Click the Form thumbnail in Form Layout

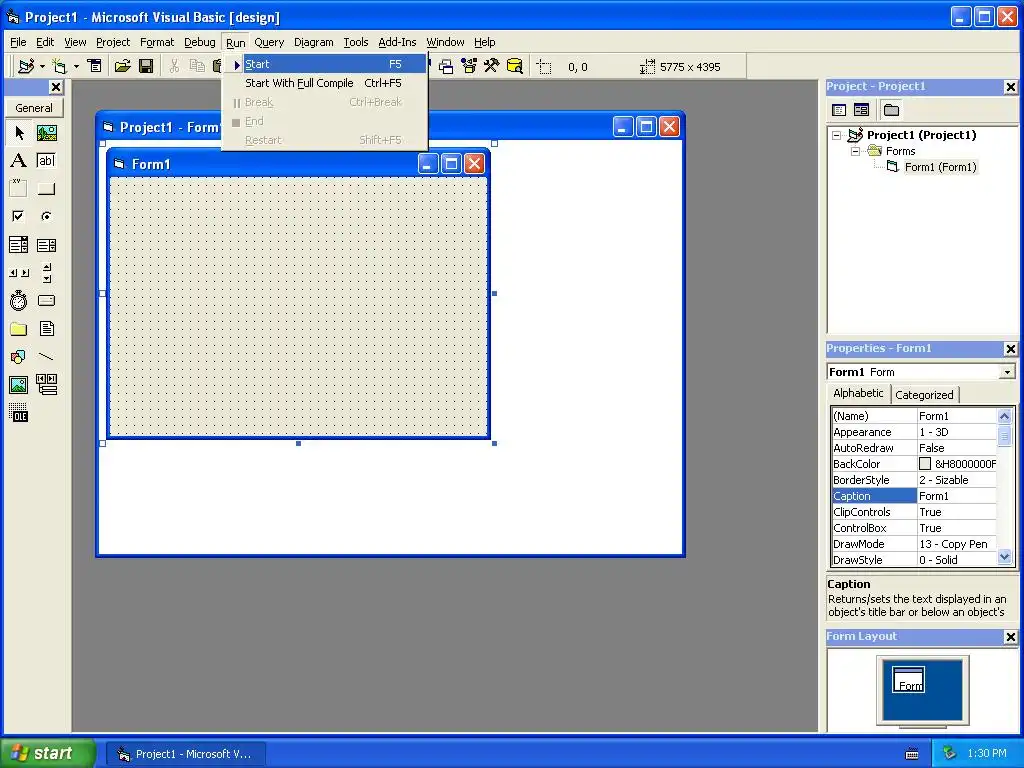click(x=908, y=680)
